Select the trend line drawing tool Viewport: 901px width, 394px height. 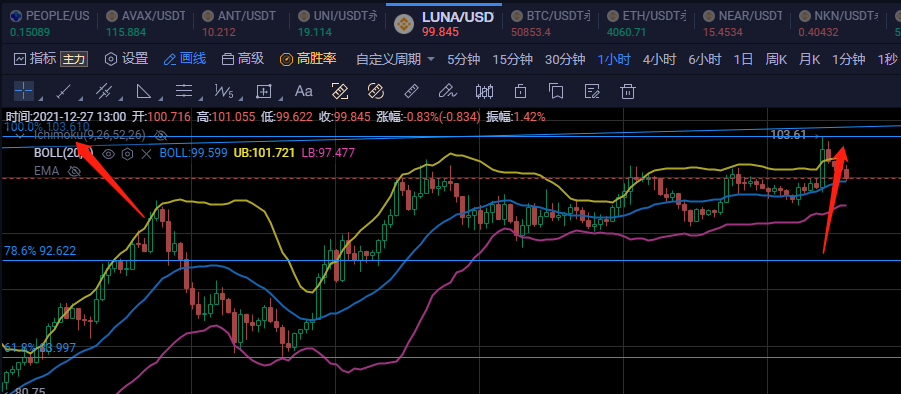coord(63,91)
